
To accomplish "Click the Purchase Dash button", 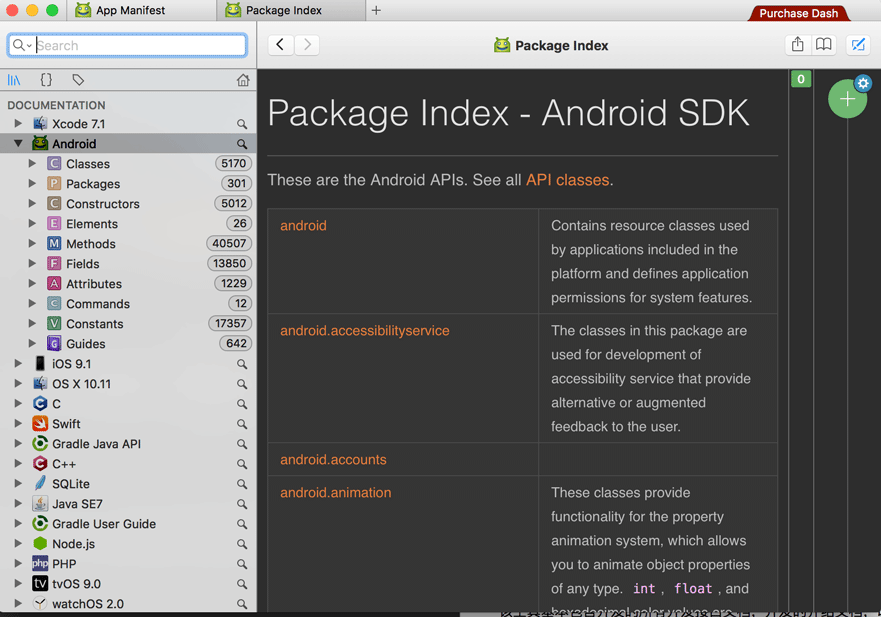I will (x=798, y=13).
